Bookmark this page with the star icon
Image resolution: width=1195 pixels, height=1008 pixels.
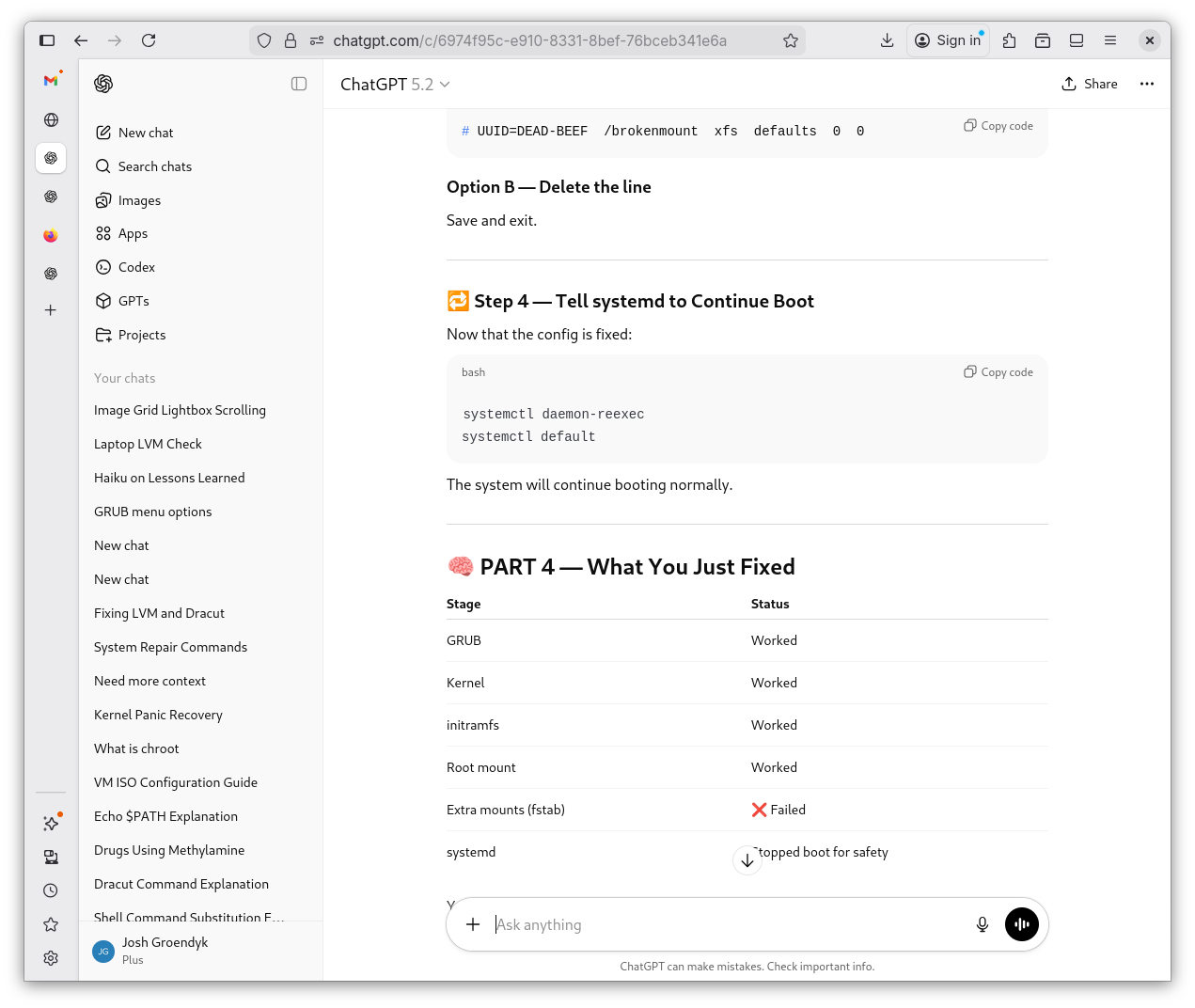pyautogui.click(x=790, y=40)
